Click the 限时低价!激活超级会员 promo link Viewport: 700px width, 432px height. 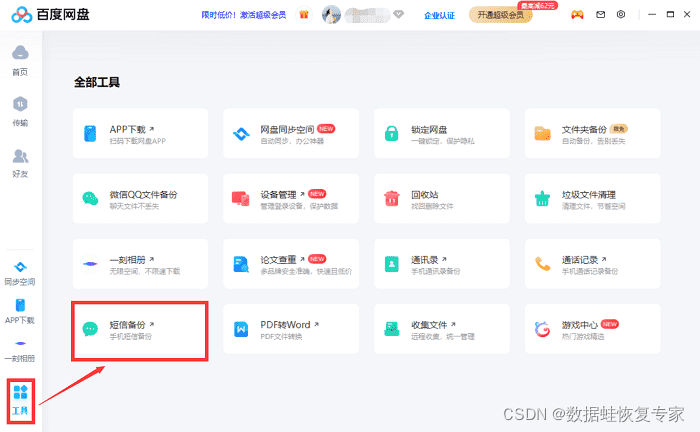pyautogui.click(x=244, y=15)
